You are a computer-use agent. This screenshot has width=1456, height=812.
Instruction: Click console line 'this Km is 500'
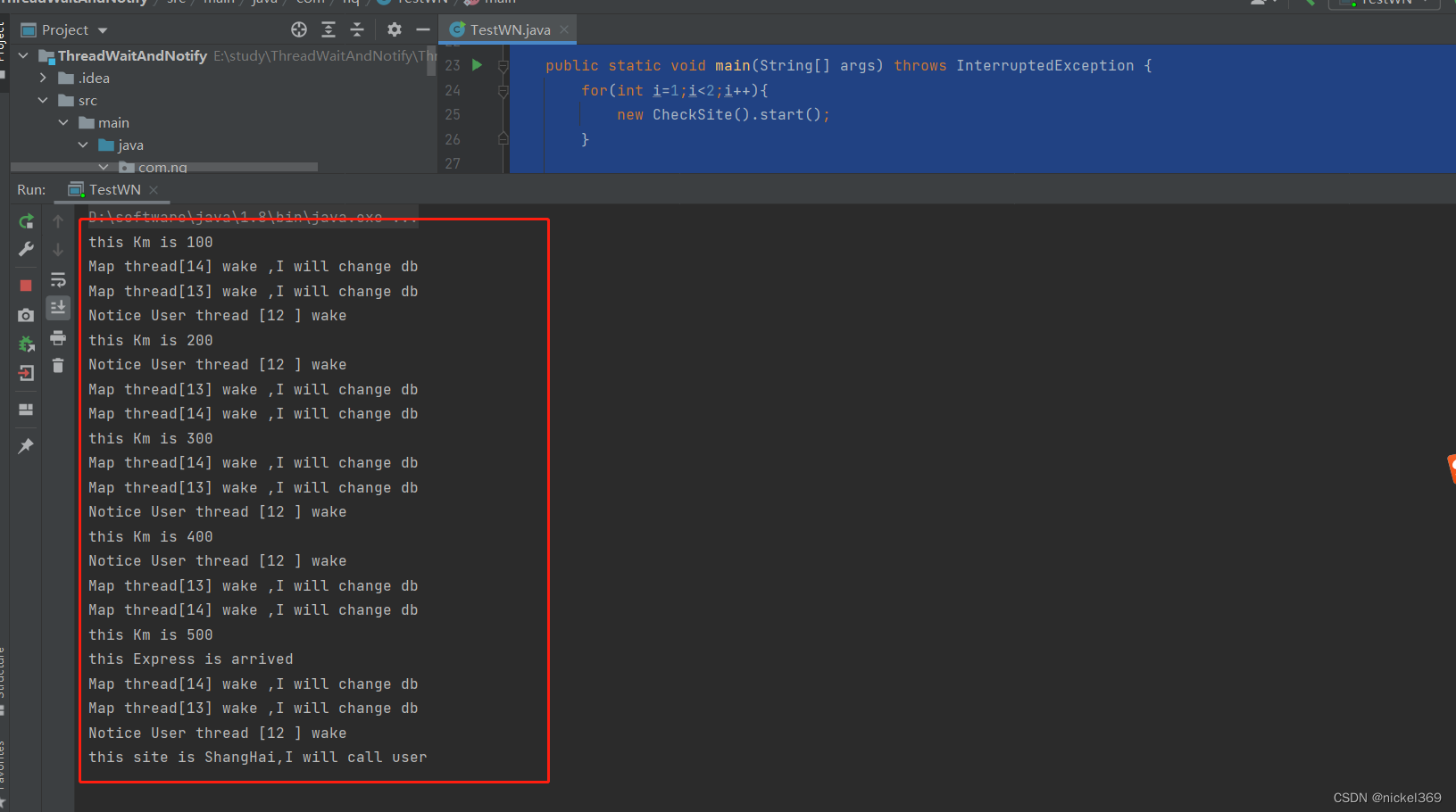[151, 635]
